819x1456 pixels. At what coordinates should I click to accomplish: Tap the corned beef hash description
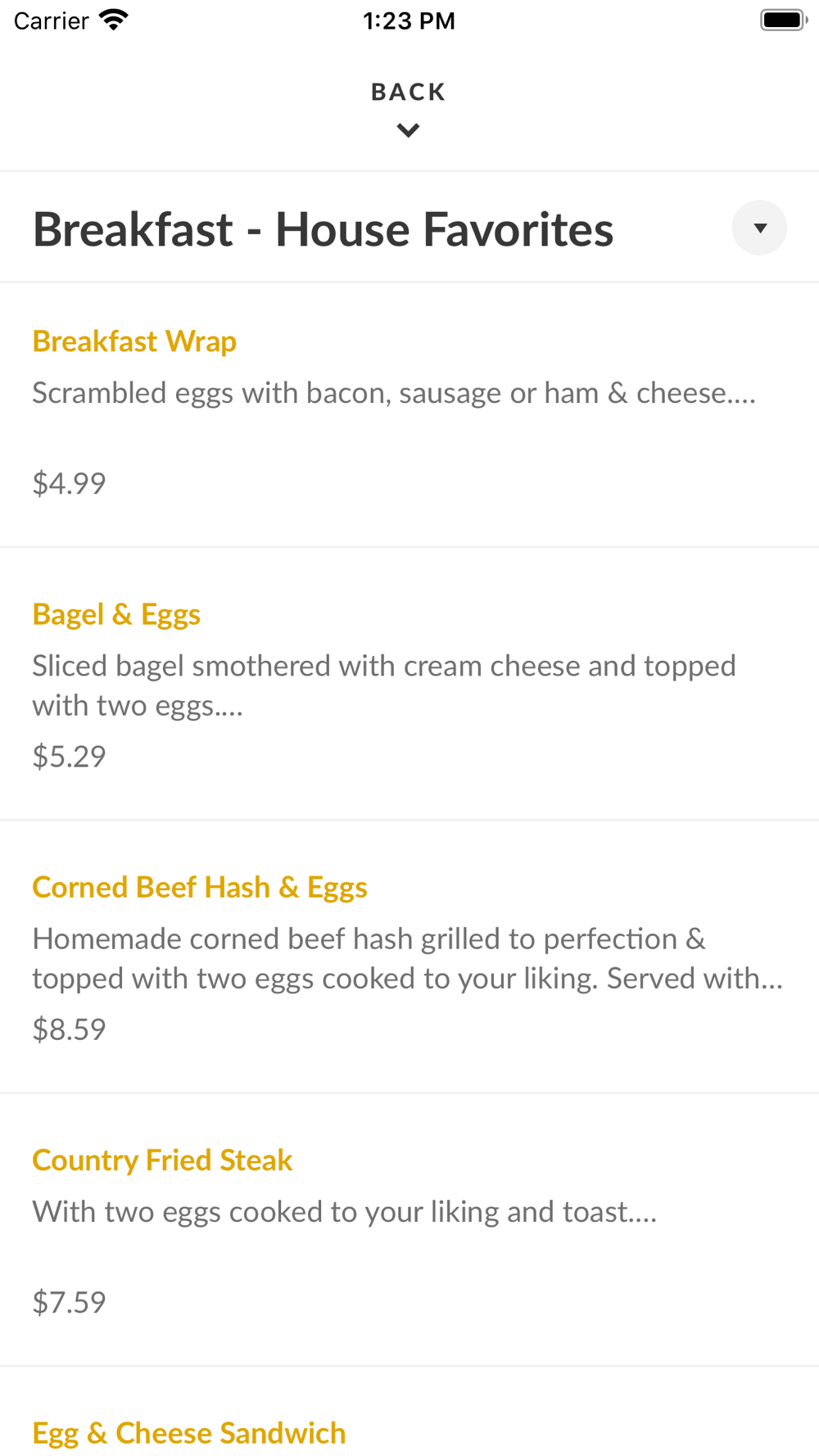407,958
